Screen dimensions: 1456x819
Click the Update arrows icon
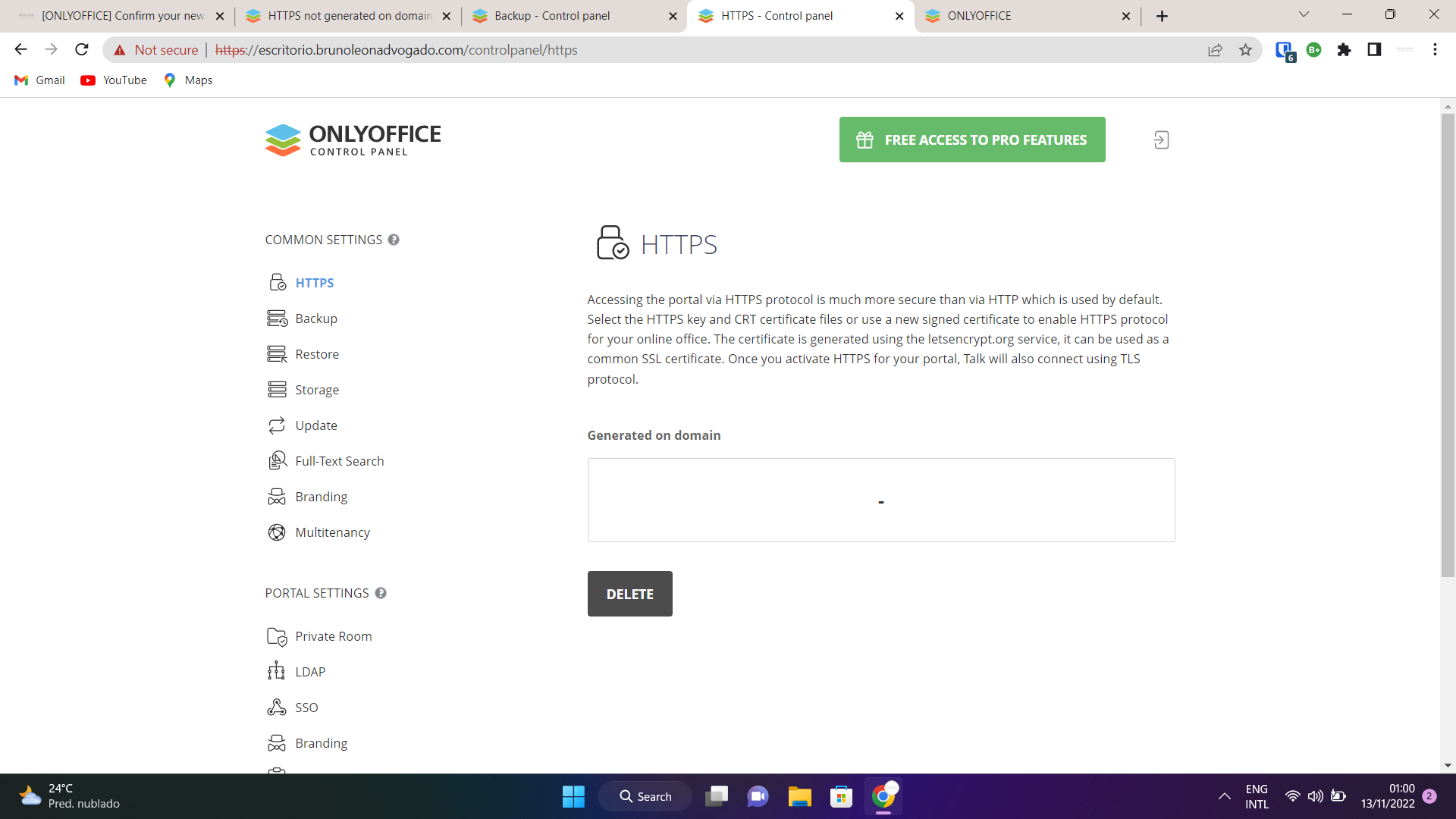coord(278,425)
